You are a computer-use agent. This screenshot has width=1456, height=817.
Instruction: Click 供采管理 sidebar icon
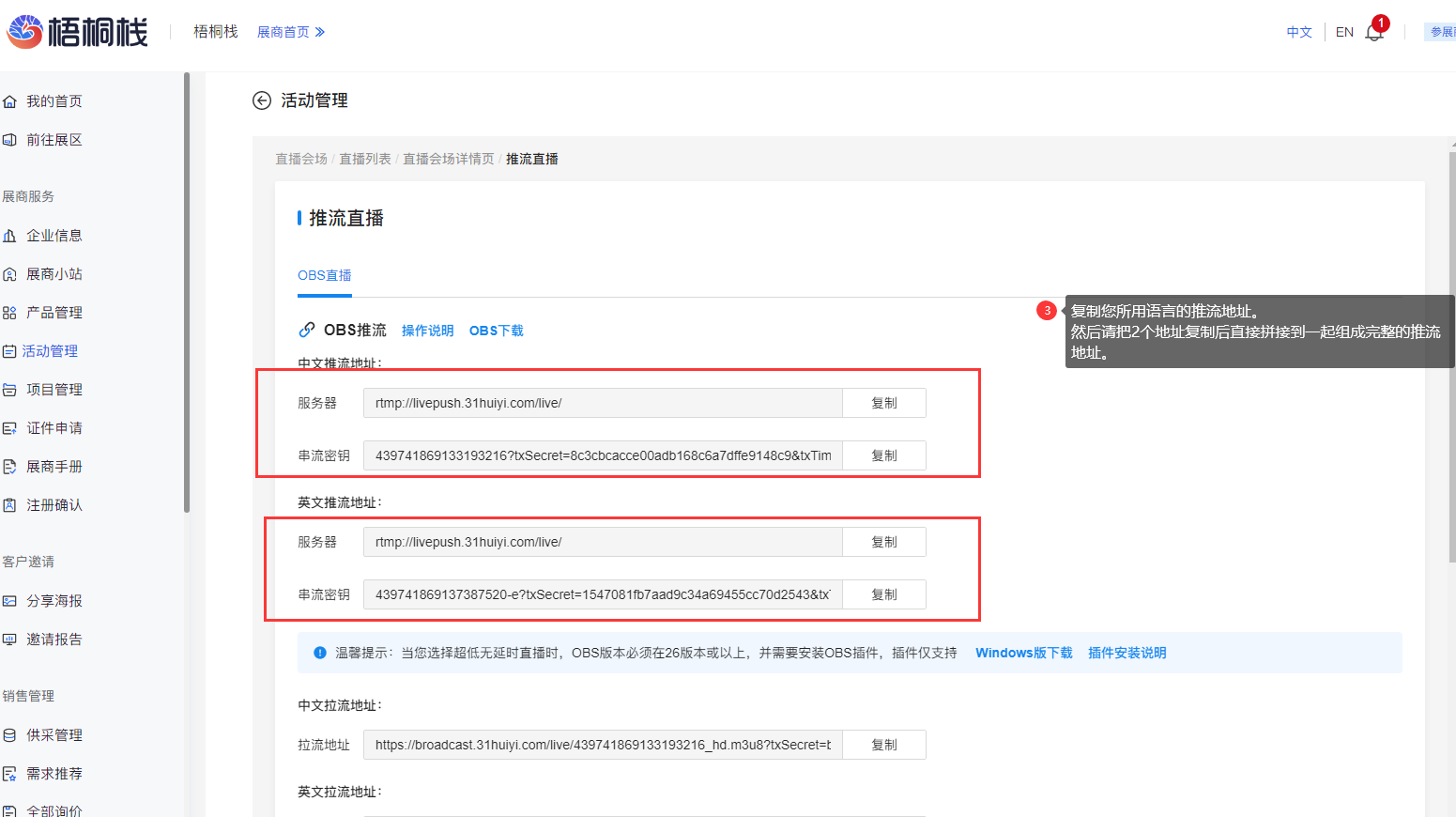click(x=9, y=735)
